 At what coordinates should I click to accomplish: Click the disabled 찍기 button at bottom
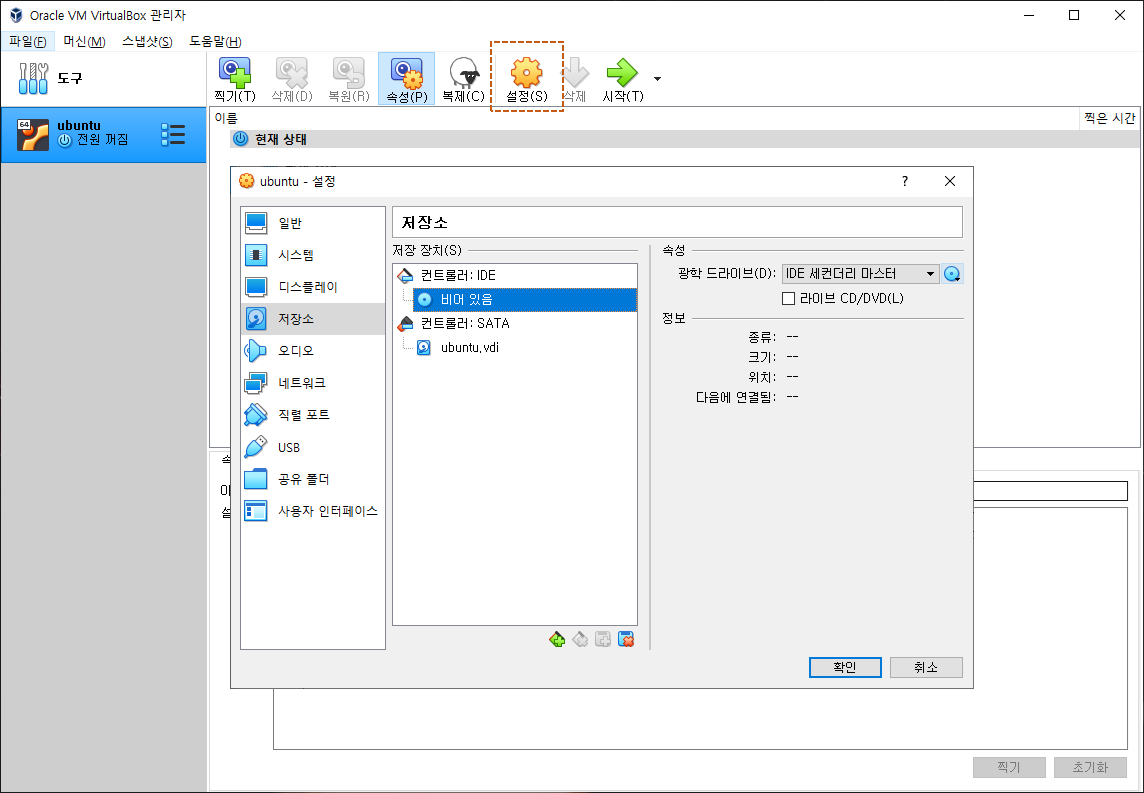pyautogui.click(x=1009, y=767)
